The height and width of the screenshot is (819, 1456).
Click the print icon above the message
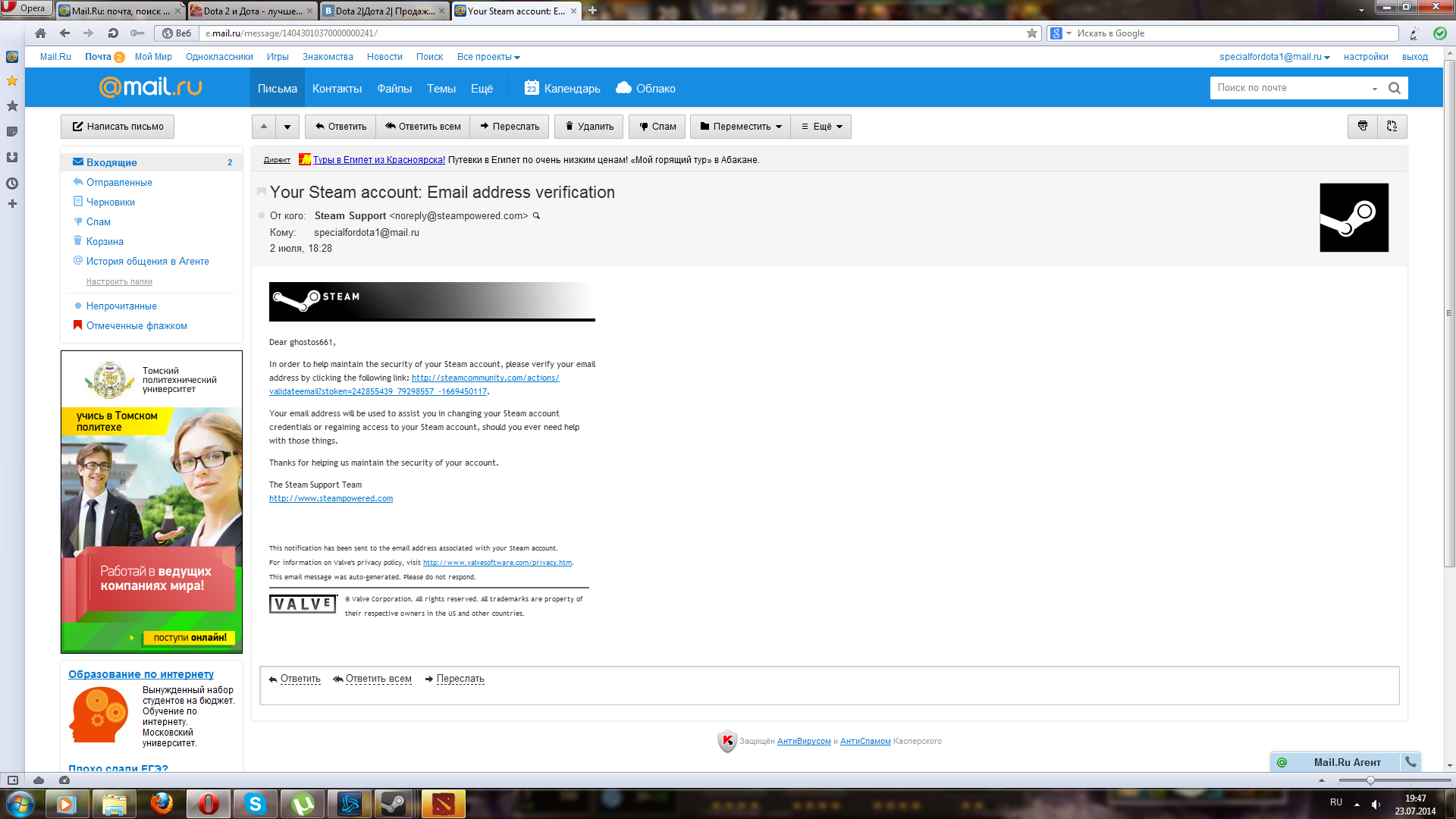pos(1363,127)
